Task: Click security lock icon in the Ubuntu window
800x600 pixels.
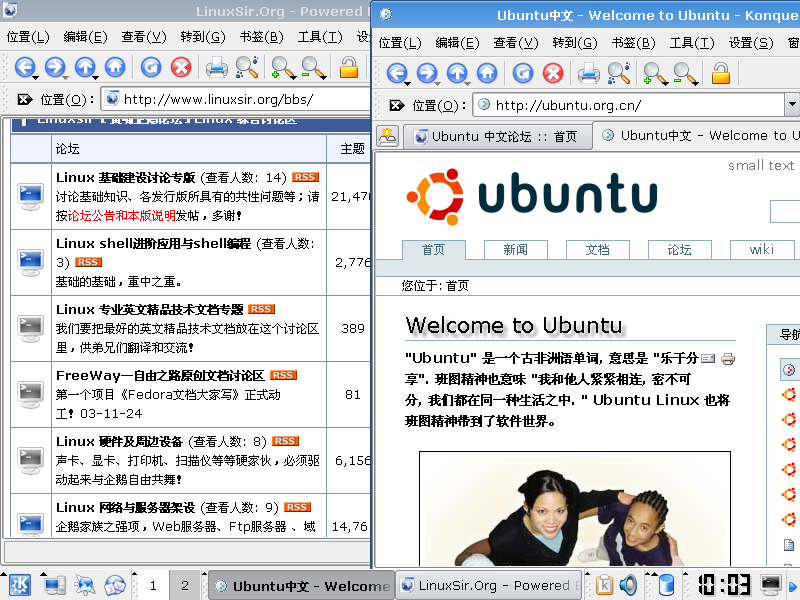Action: (x=721, y=73)
